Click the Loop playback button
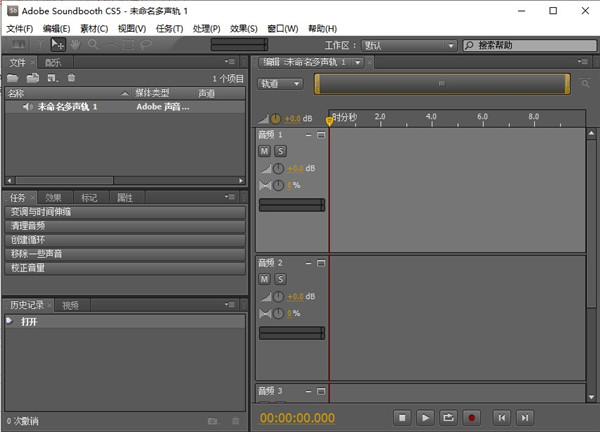 tap(449, 417)
